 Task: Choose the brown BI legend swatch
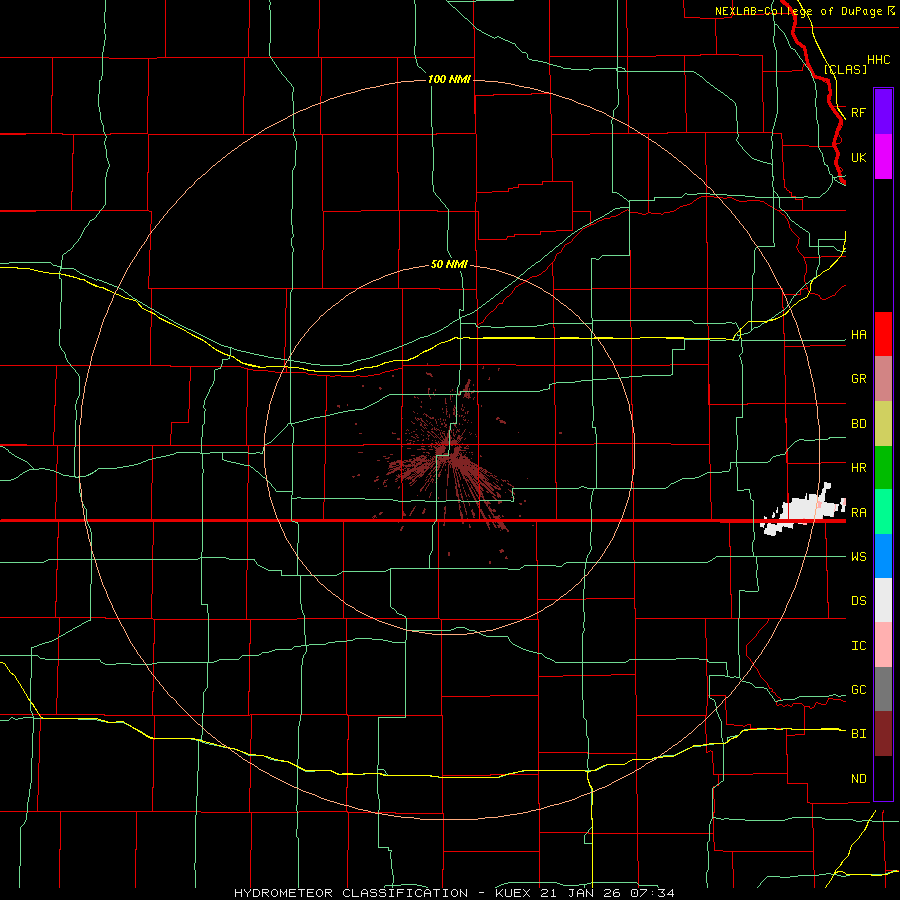coord(883,734)
